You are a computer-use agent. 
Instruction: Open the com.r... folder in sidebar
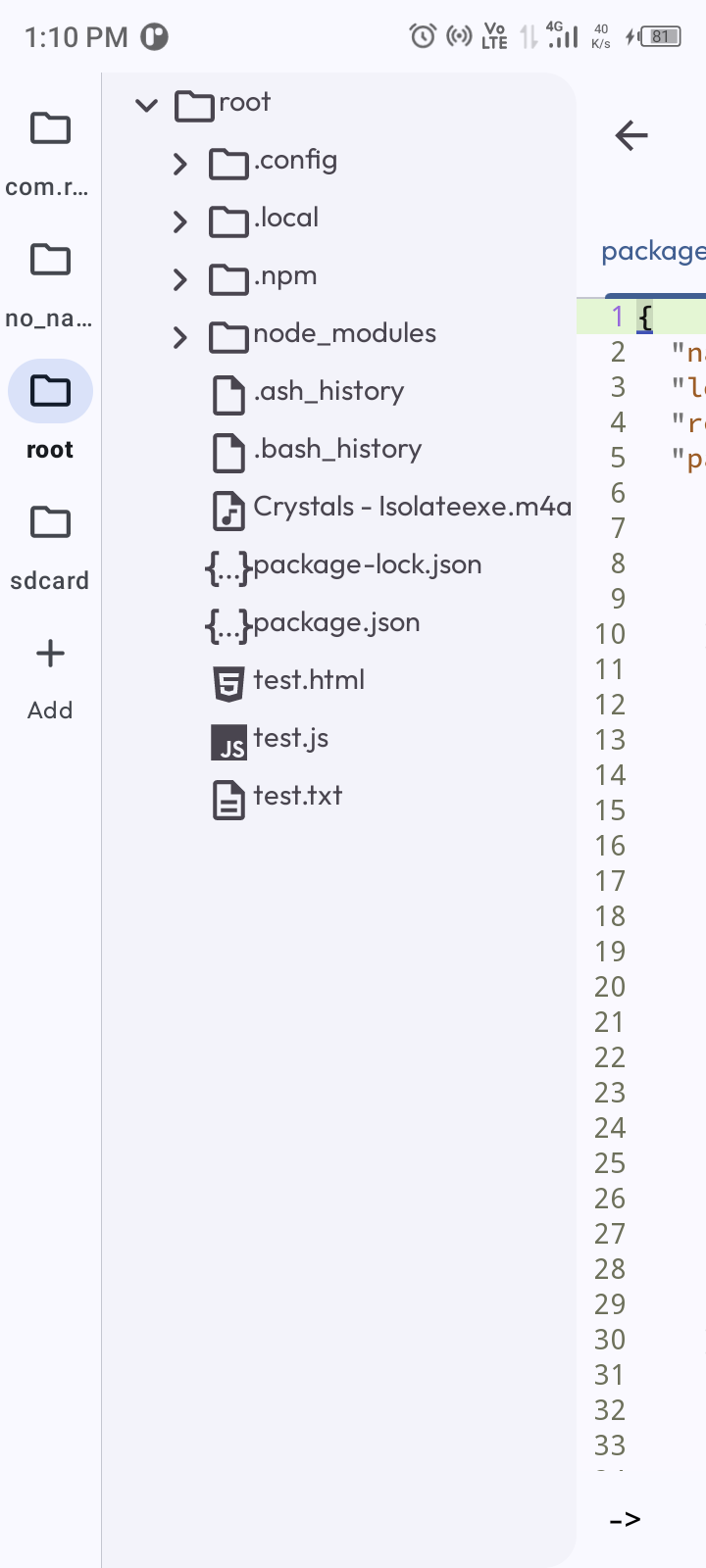click(x=50, y=129)
